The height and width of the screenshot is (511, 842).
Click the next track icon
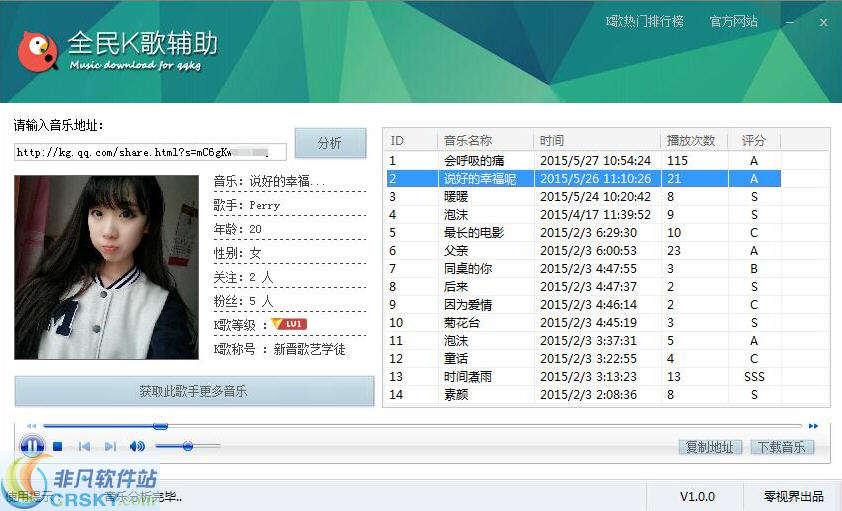[111, 446]
